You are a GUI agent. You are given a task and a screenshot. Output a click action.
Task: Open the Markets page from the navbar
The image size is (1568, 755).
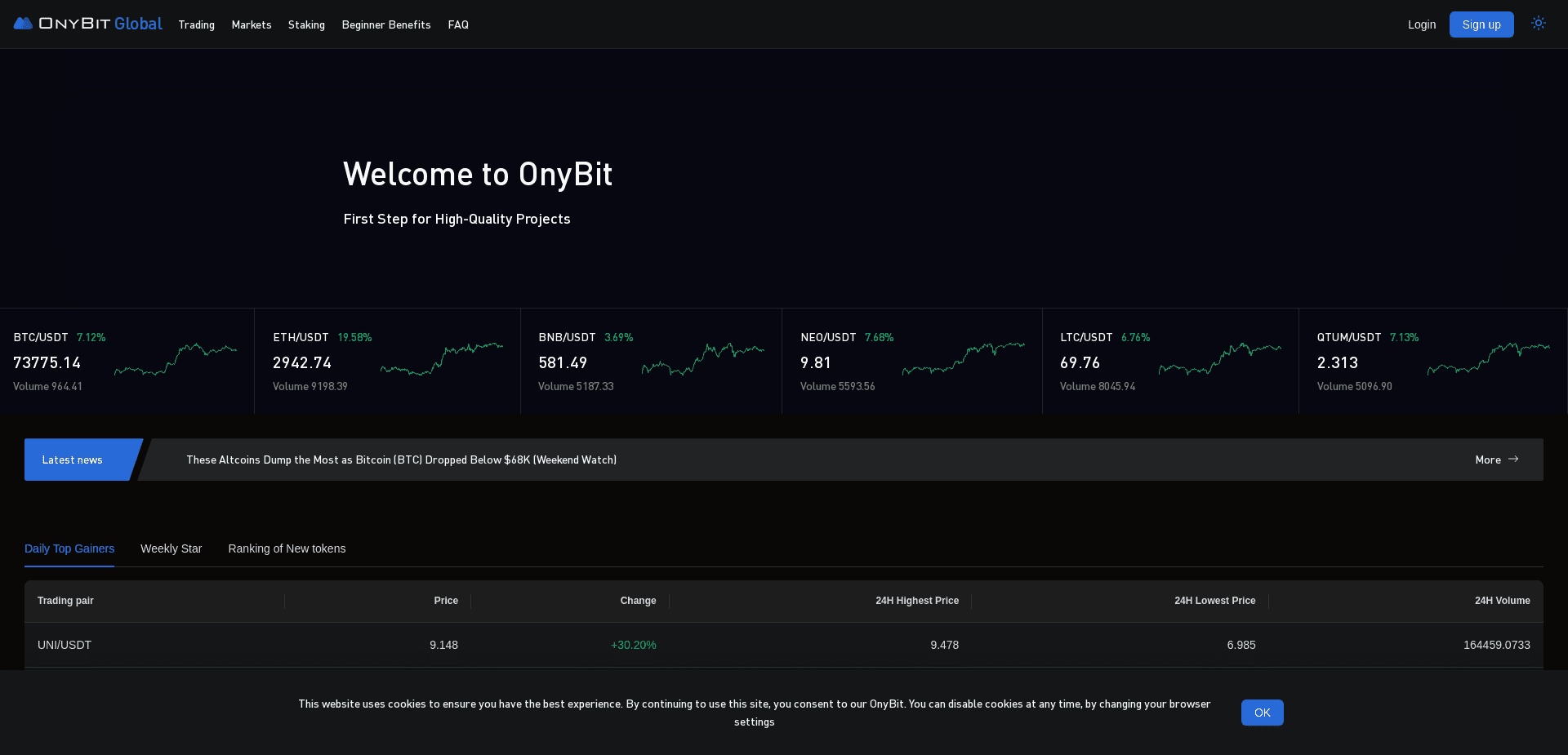click(251, 24)
